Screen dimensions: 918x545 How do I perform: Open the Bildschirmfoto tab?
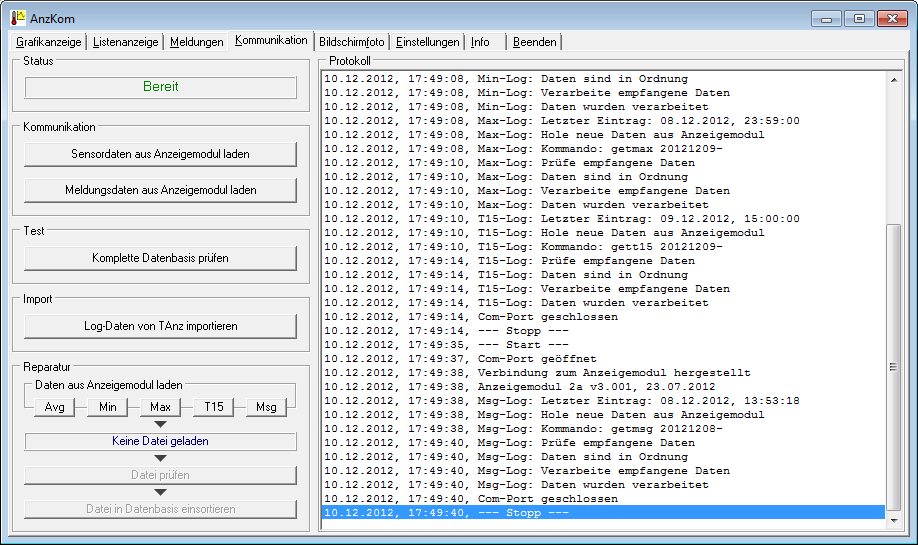tap(351, 42)
